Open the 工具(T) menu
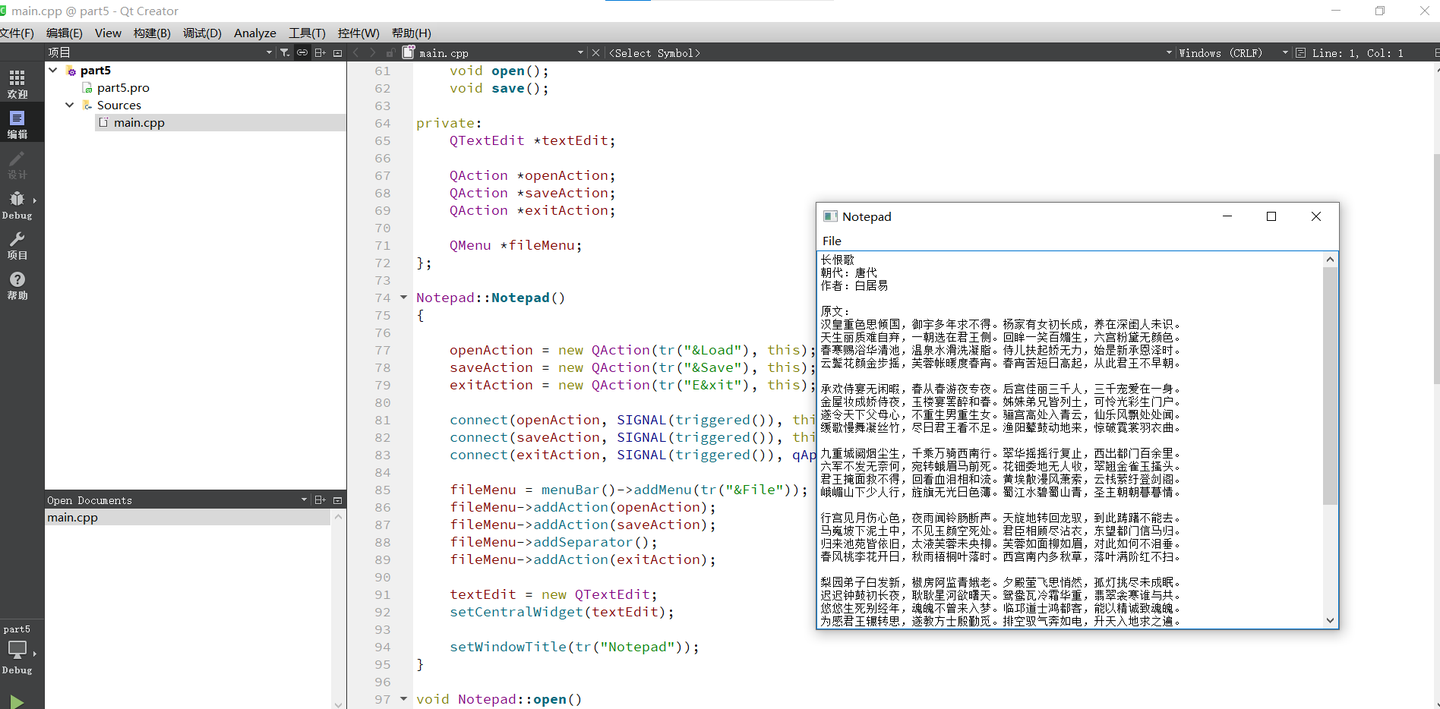This screenshot has width=1440, height=709. tap(307, 33)
